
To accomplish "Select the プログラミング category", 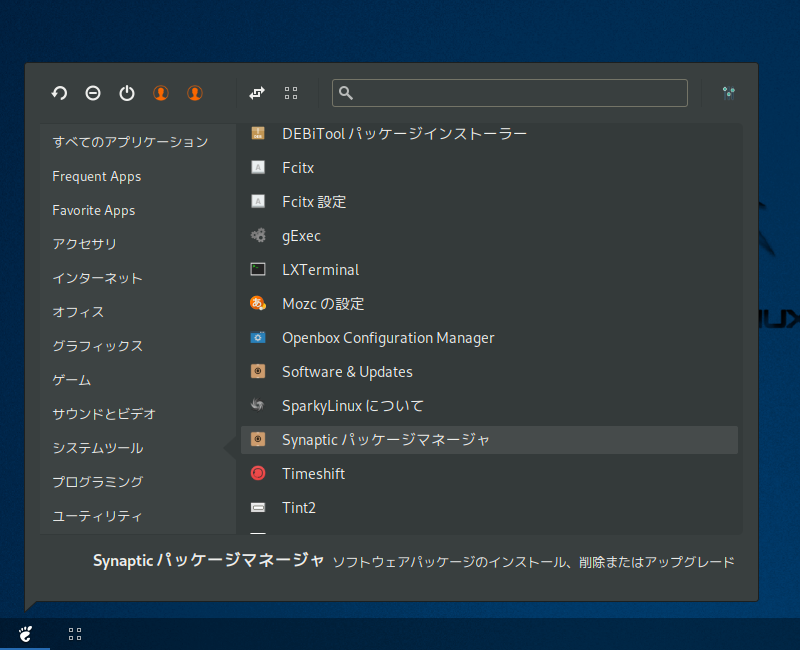I will coord(97,482).
